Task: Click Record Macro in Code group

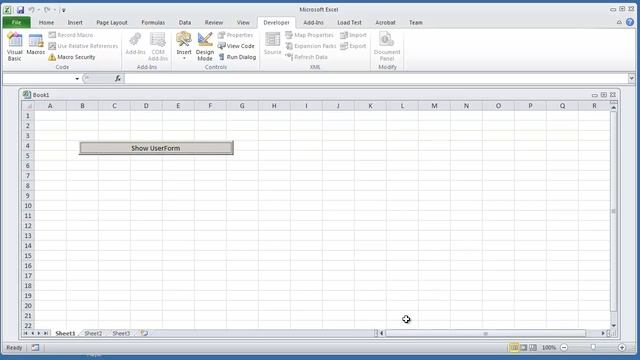Action: pyautogui.click(x=71, y=35)
